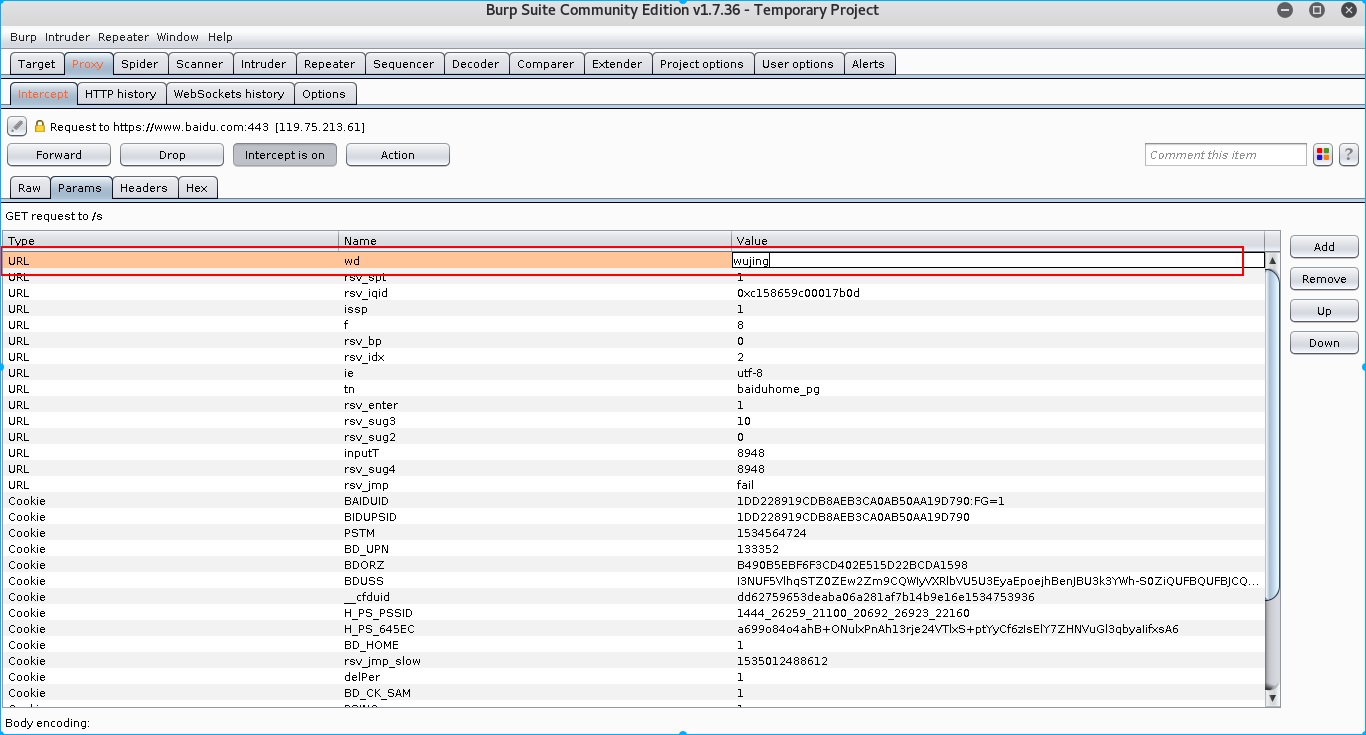1366x735 pixels.
Task: Select the inputT parameter row
Action: [634, 453]
